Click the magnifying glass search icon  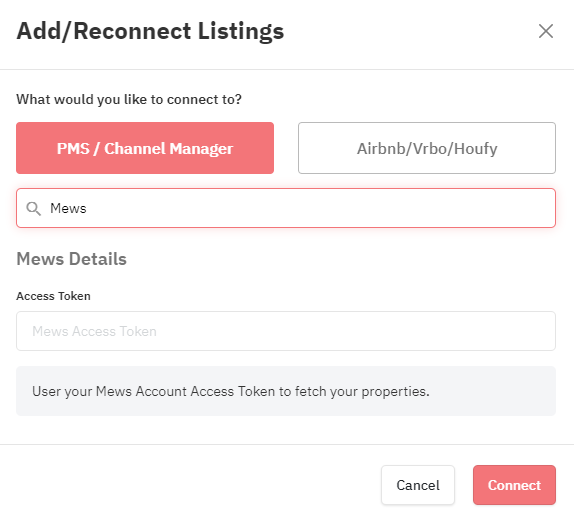[33, 208]
